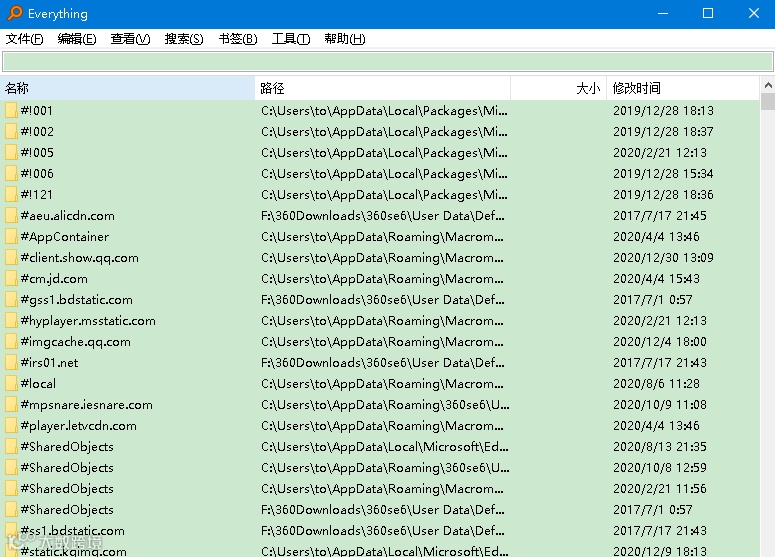The image size is (775, 557).
Task: Open the 书签(B) menu
Action: click(238, 39)
